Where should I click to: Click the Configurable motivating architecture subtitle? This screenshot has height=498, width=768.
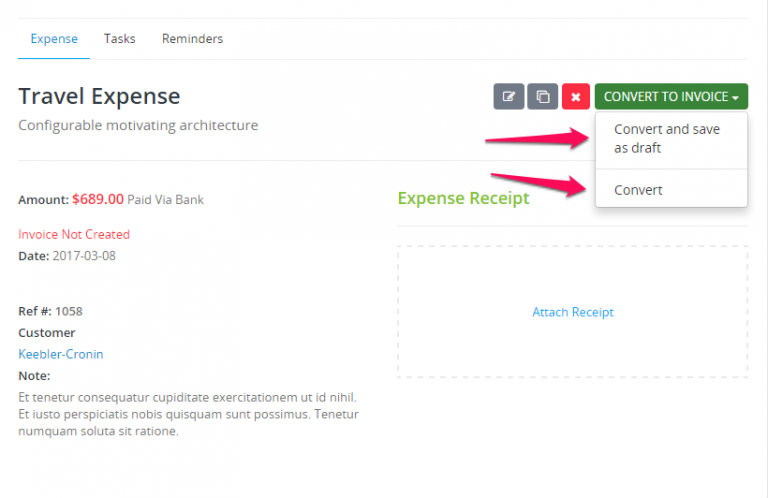click(x=138, y=125)
